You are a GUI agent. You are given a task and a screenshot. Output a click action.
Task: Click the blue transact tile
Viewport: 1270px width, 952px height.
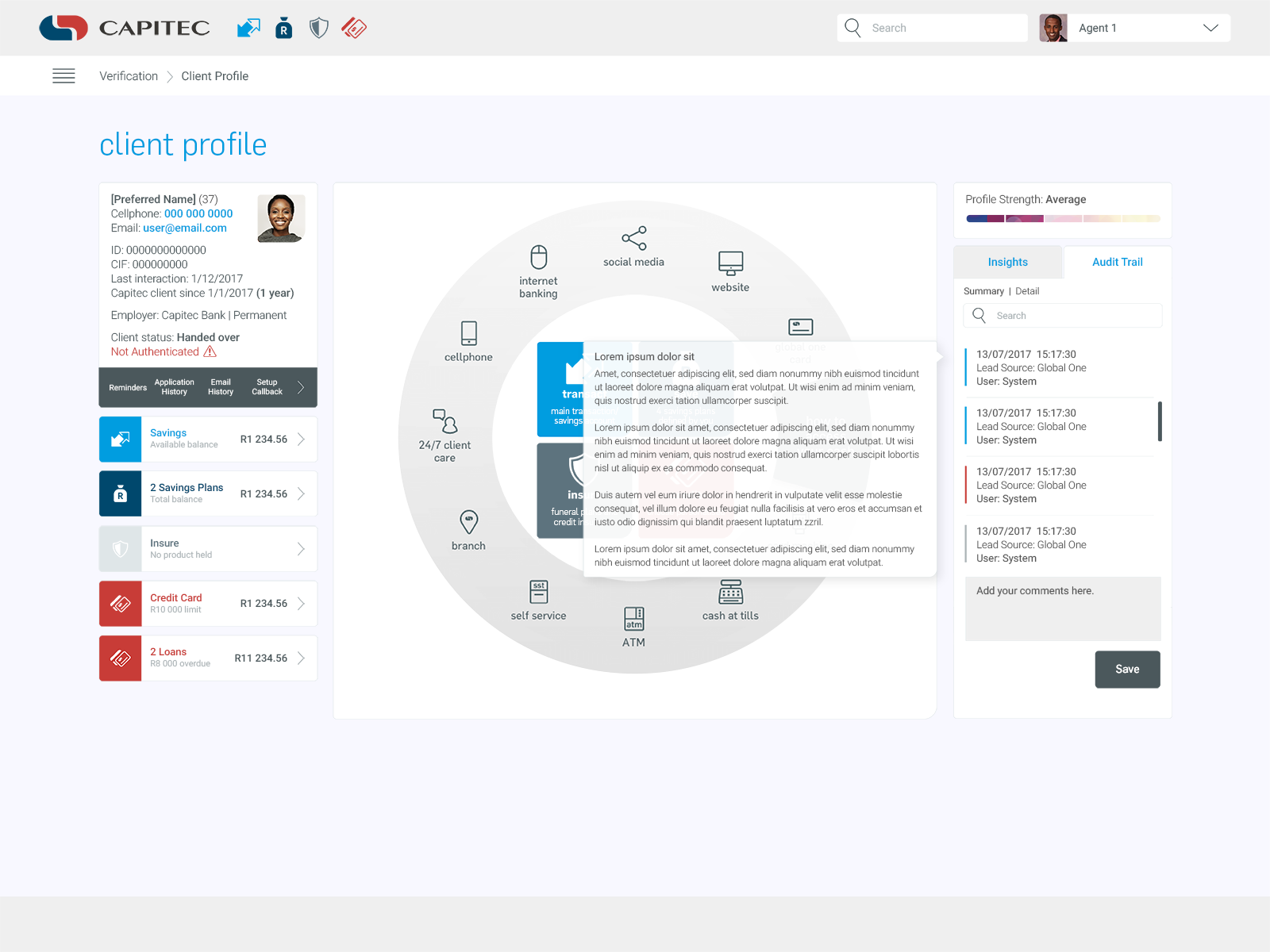tap(560, 390)
